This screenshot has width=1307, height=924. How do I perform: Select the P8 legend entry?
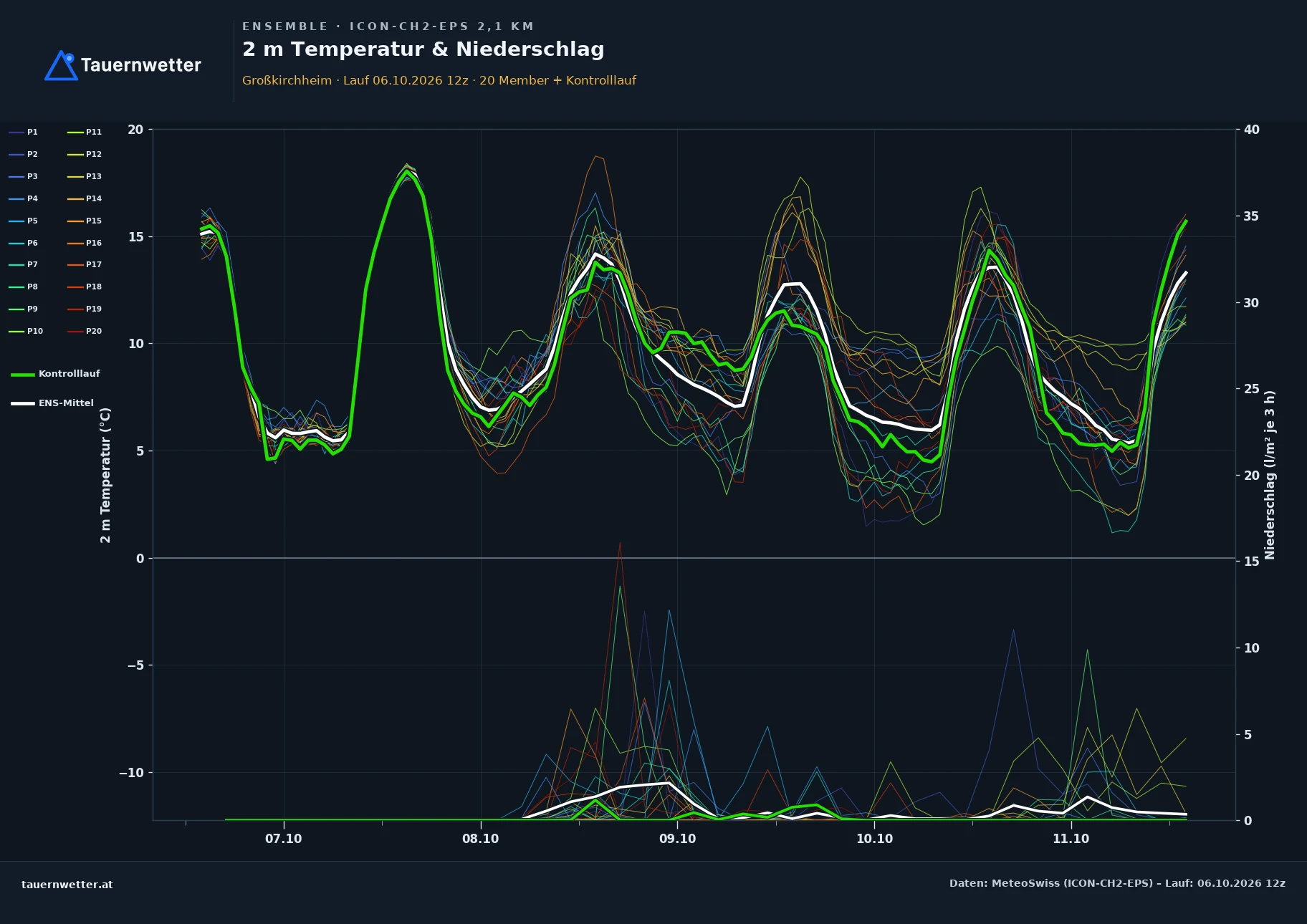(24, 287)
